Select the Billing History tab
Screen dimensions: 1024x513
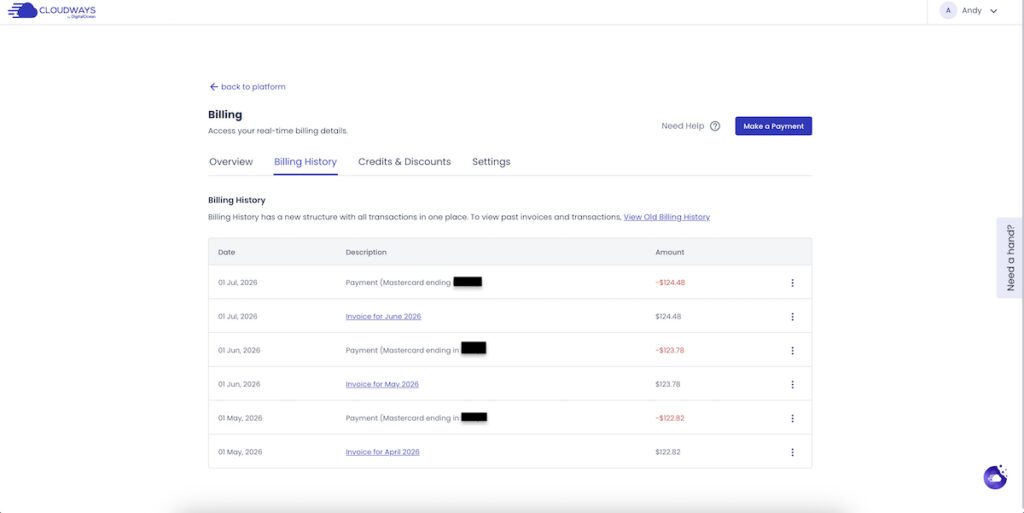(x=305, y=162)
